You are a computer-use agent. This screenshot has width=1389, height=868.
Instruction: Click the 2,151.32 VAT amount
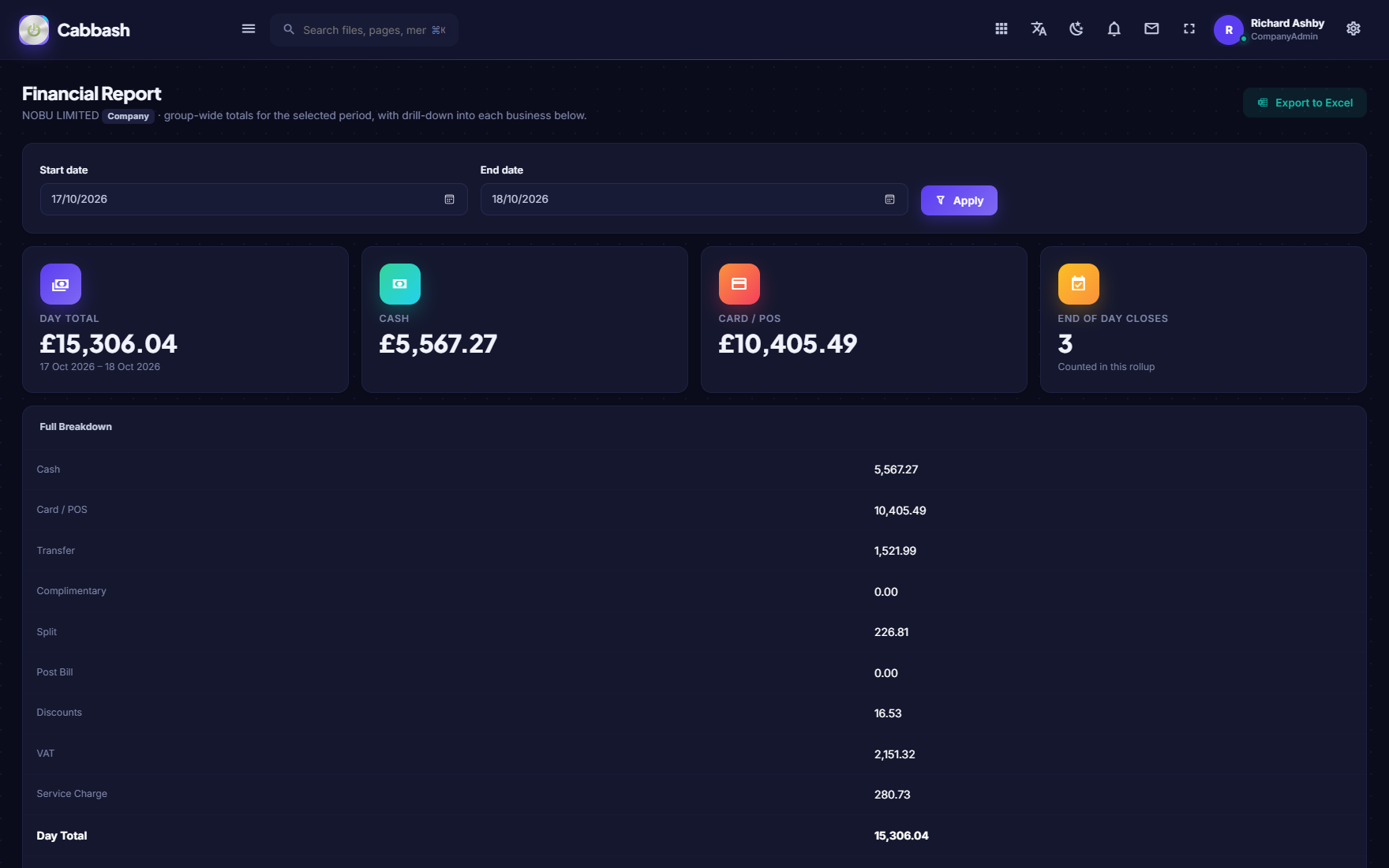click(x=894, y=754)
